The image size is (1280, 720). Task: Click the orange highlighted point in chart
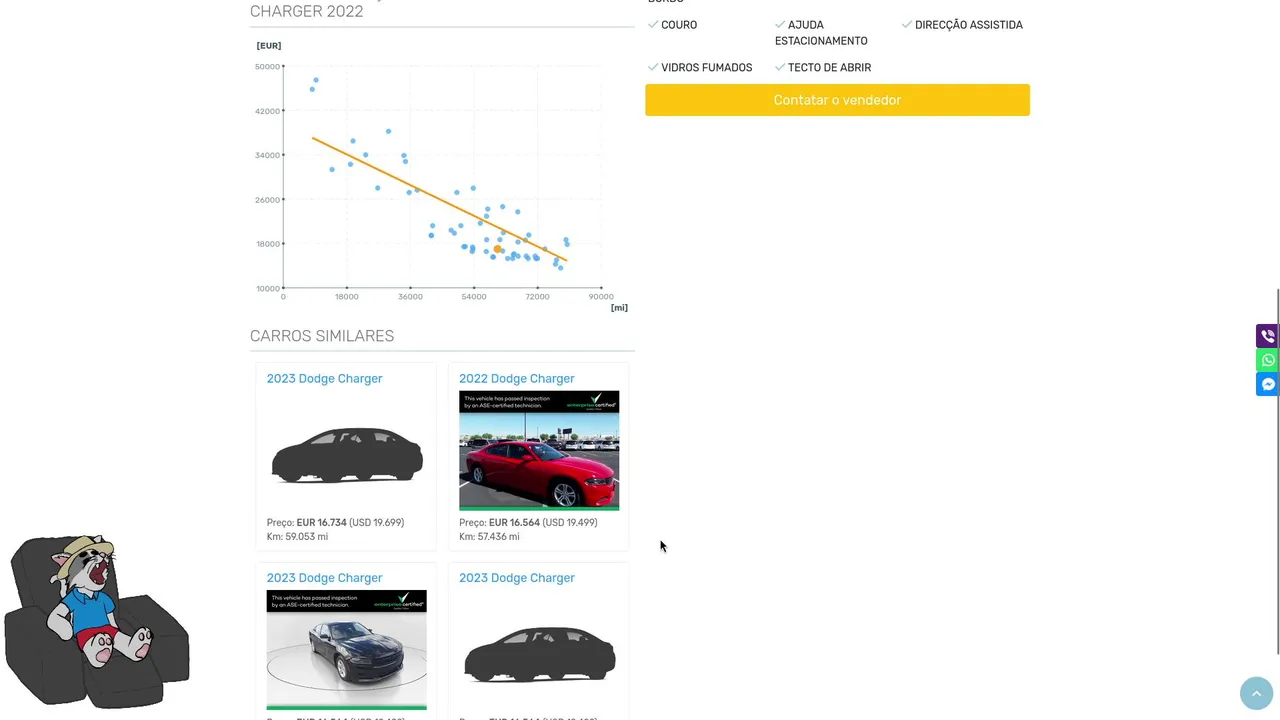tap(497, 249)
